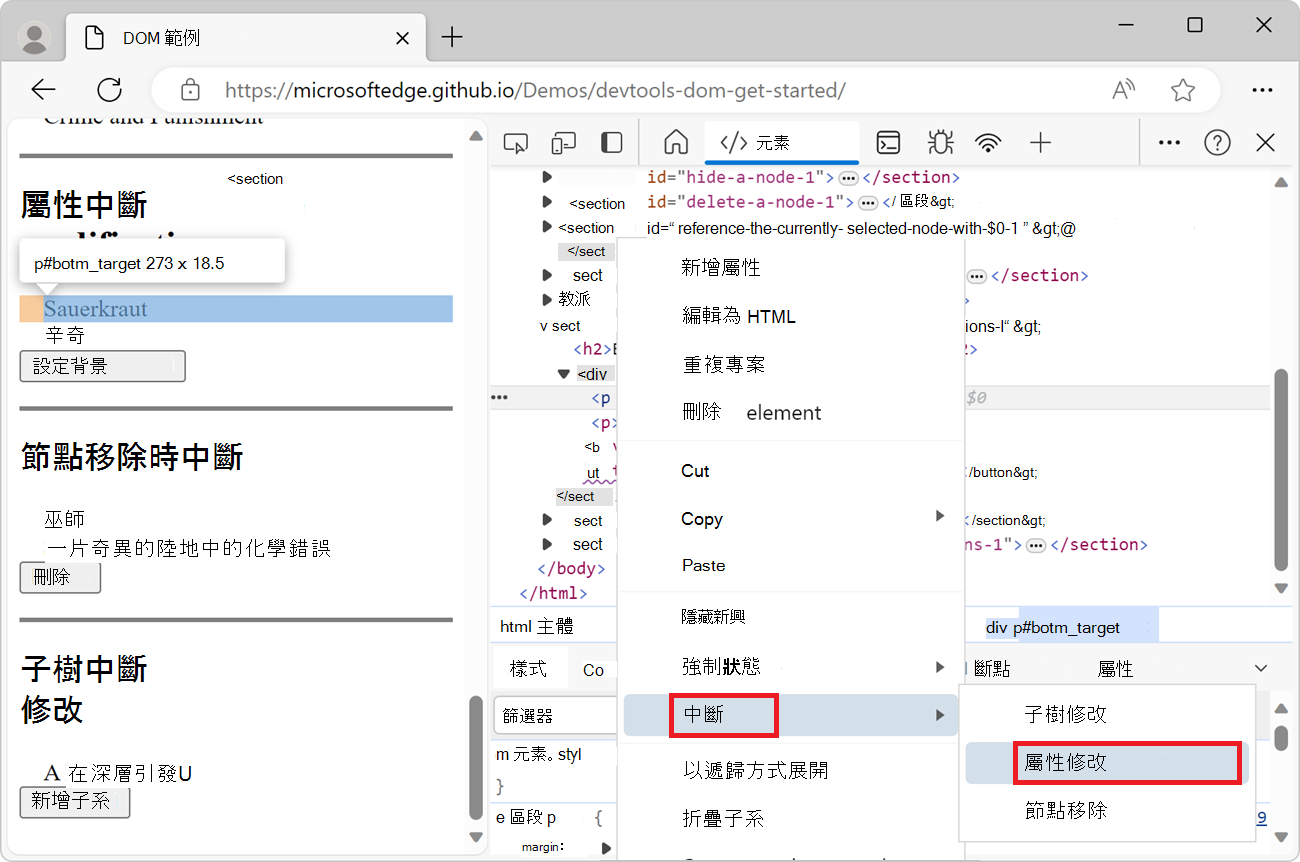The height and width of the screenshot is (862, 1300).
Task: Open DevTools customize ellipsis menu
Action: point(1169,143)
